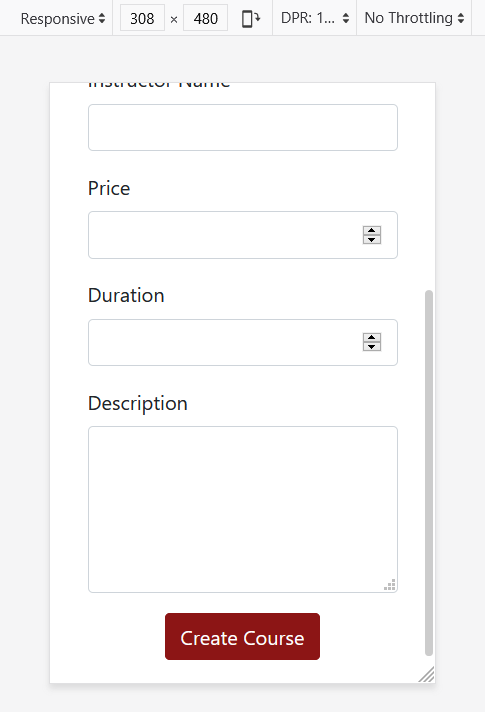Increase Price with the up stepper arrow
The image size is (485, 712).
point(372,231)
